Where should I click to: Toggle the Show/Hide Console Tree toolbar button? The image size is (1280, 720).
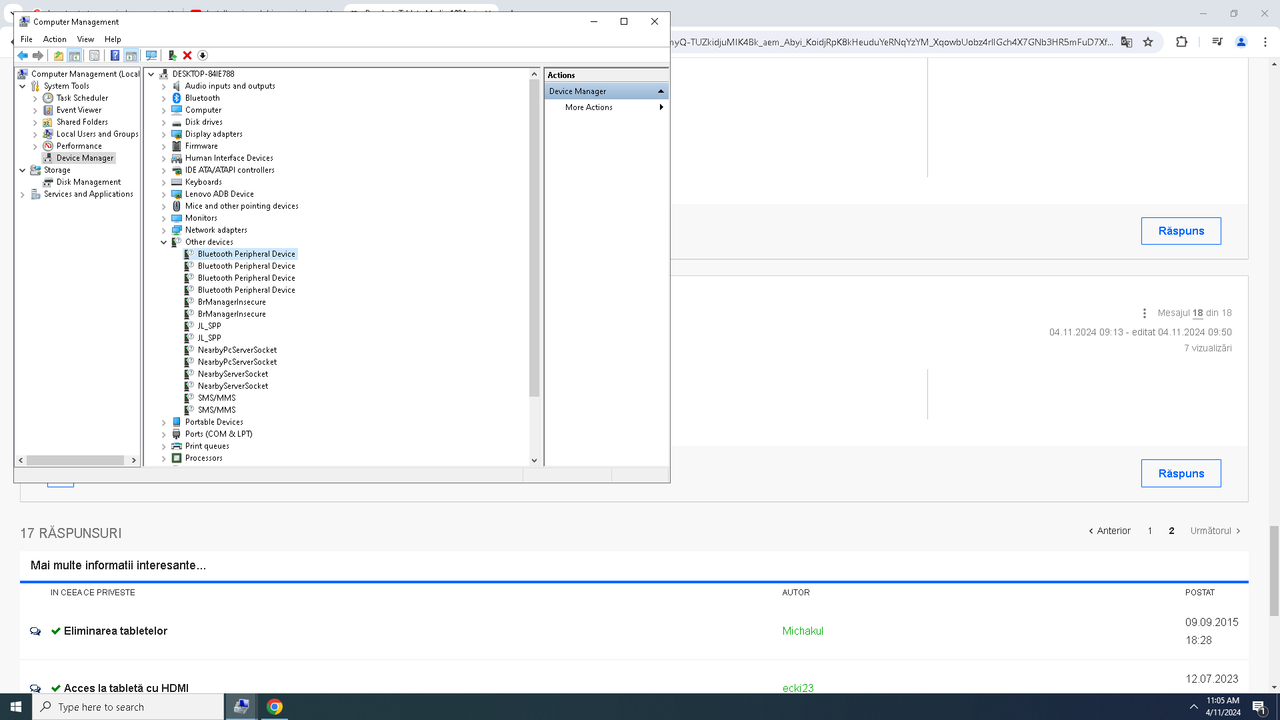pyautogui.click(x=75, y=56)
